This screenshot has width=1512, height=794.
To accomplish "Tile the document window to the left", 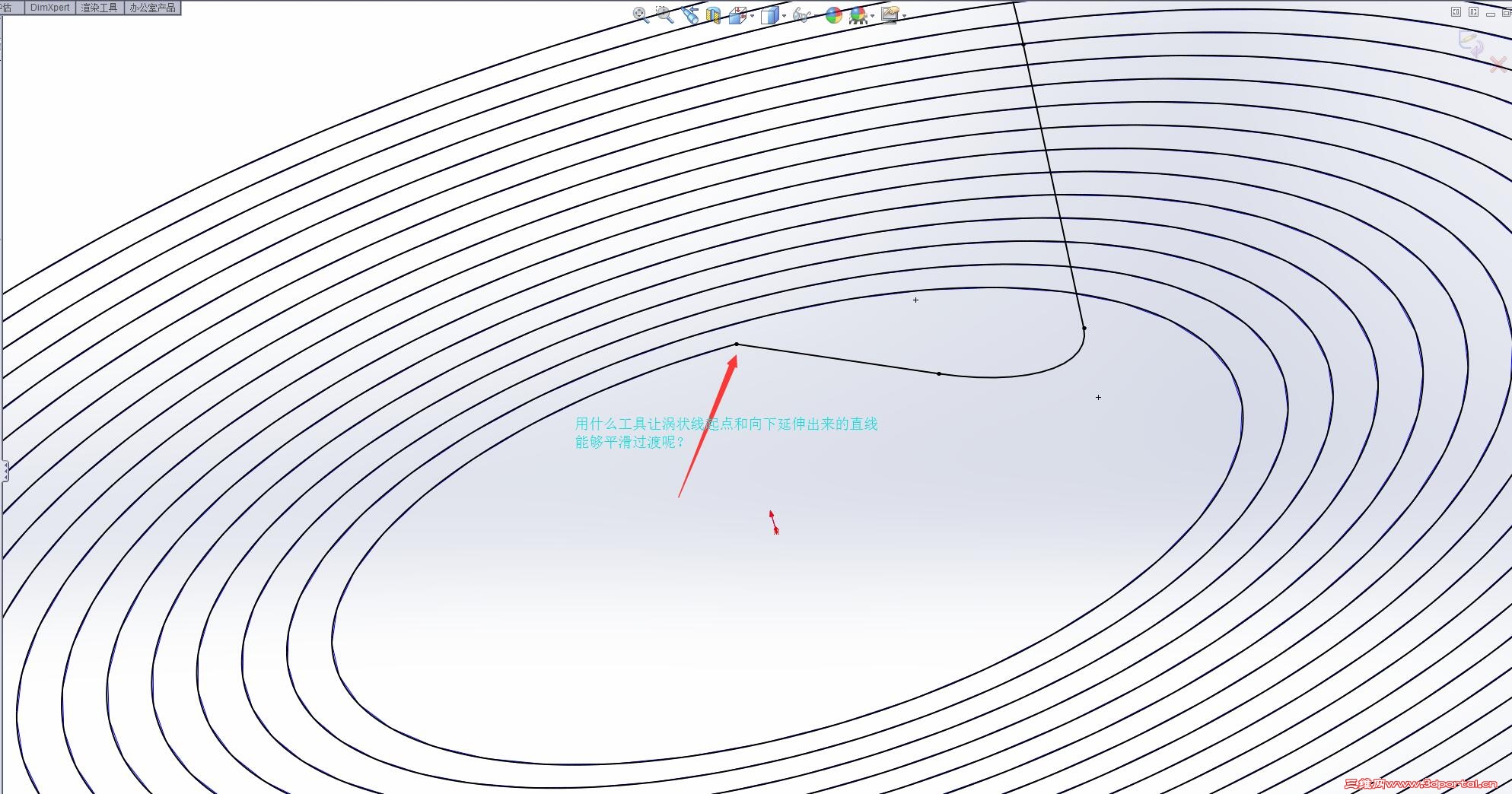I will (1456, 11).
